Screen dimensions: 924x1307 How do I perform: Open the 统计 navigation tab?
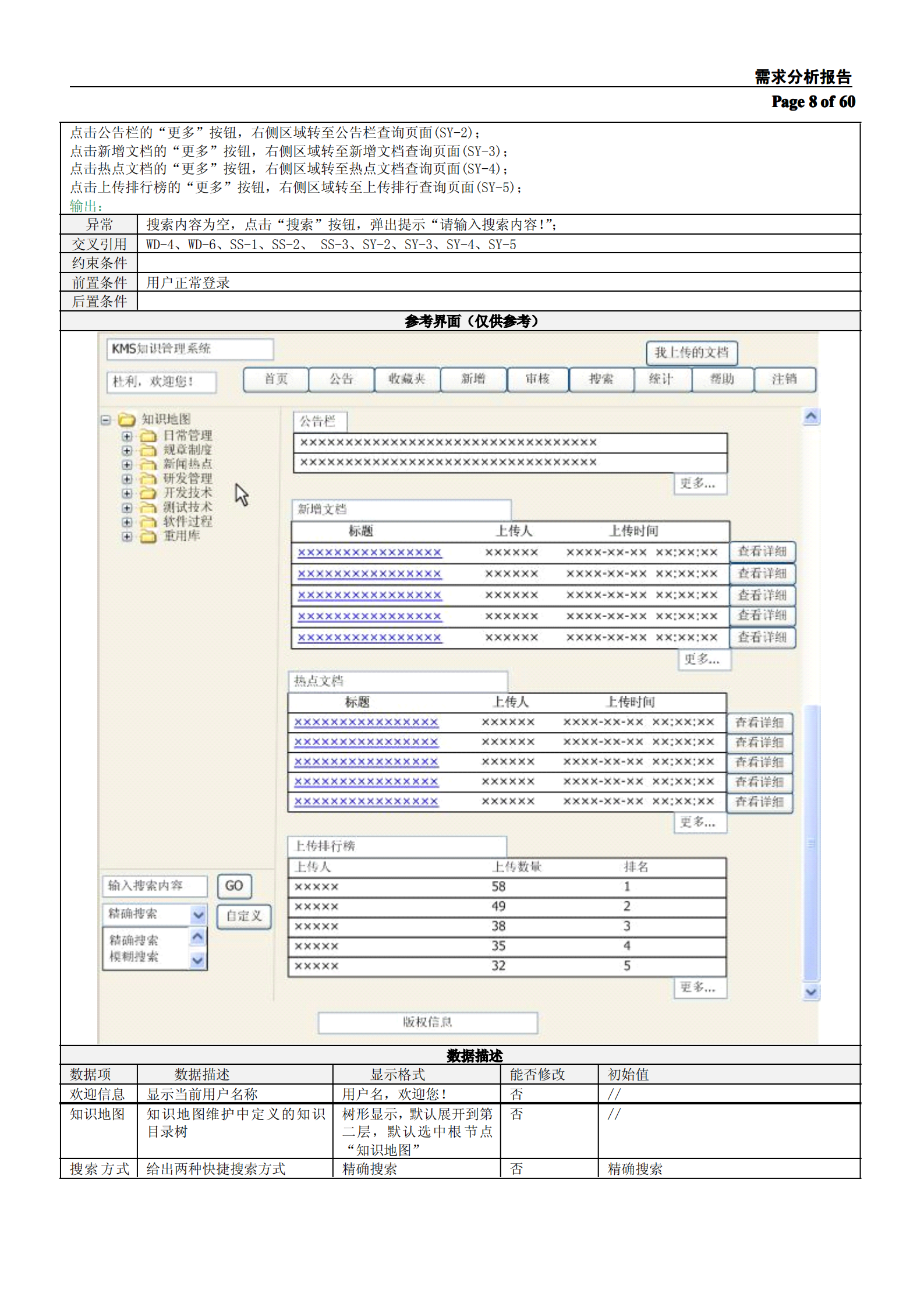[662, 380]
